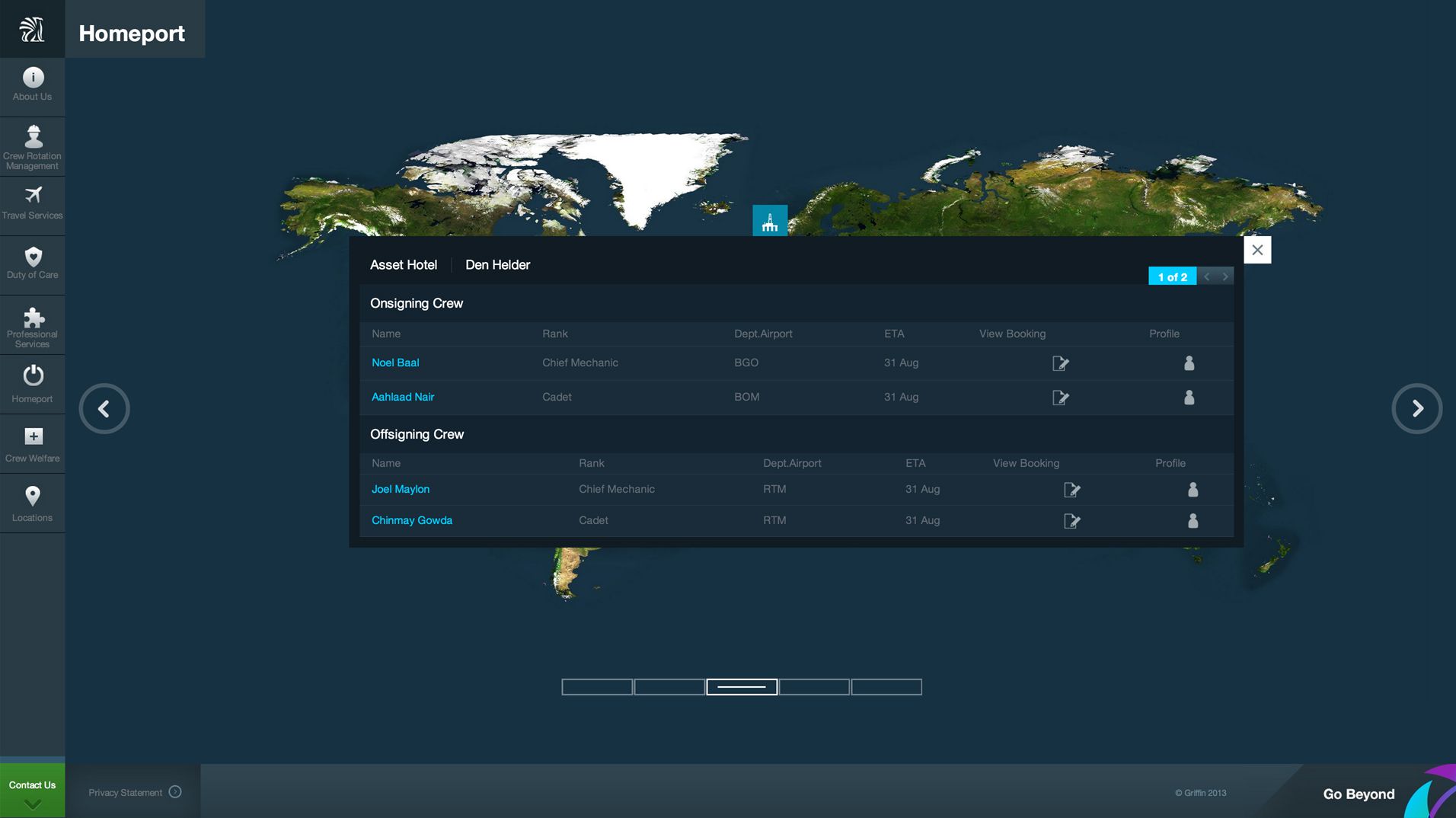Click the Griffin logo icon
Viewport: 1456px width, 818px height.
(32, 29)
